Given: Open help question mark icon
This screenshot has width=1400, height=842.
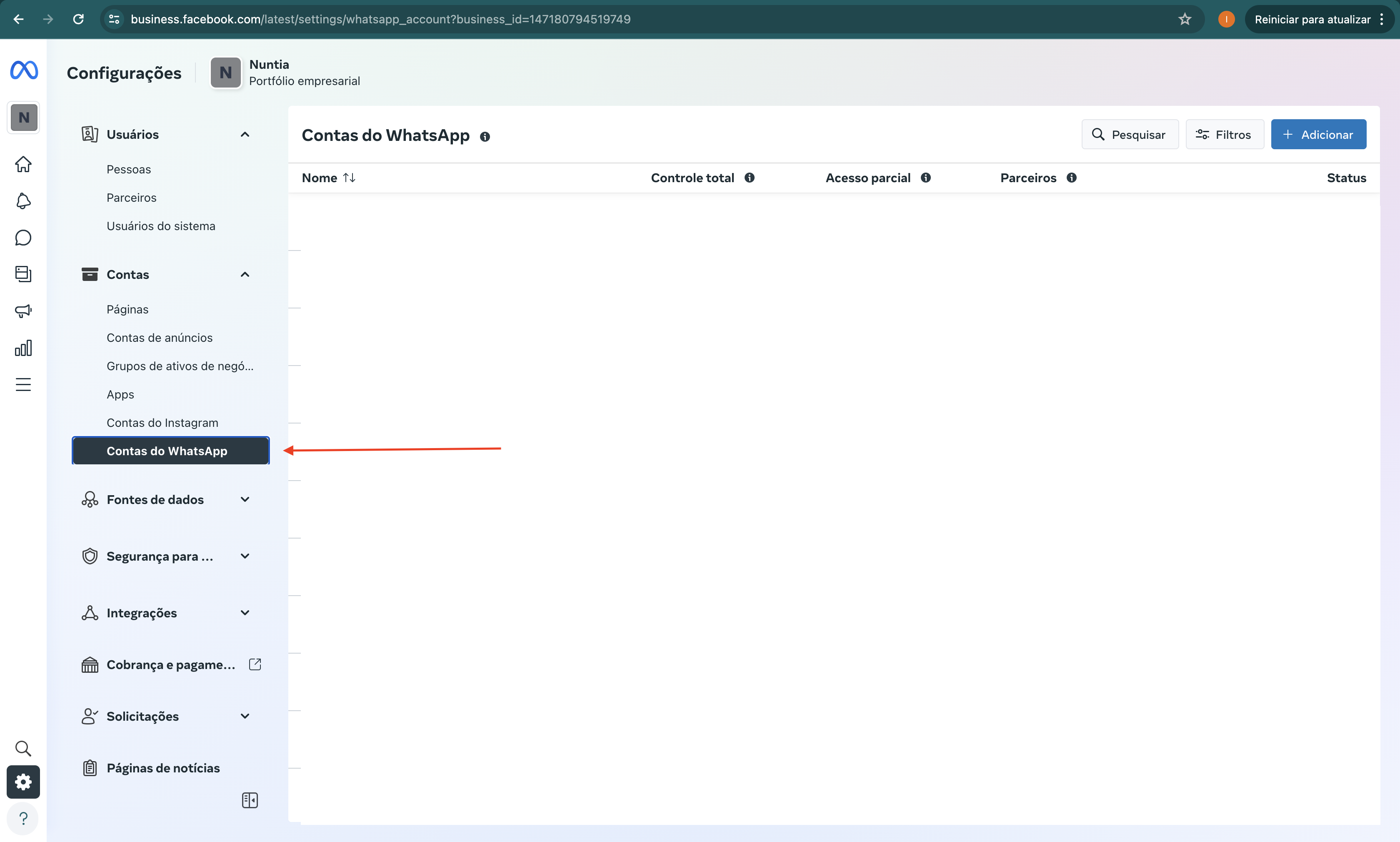Looking at the screenshot, I should [x=23, y=818].
